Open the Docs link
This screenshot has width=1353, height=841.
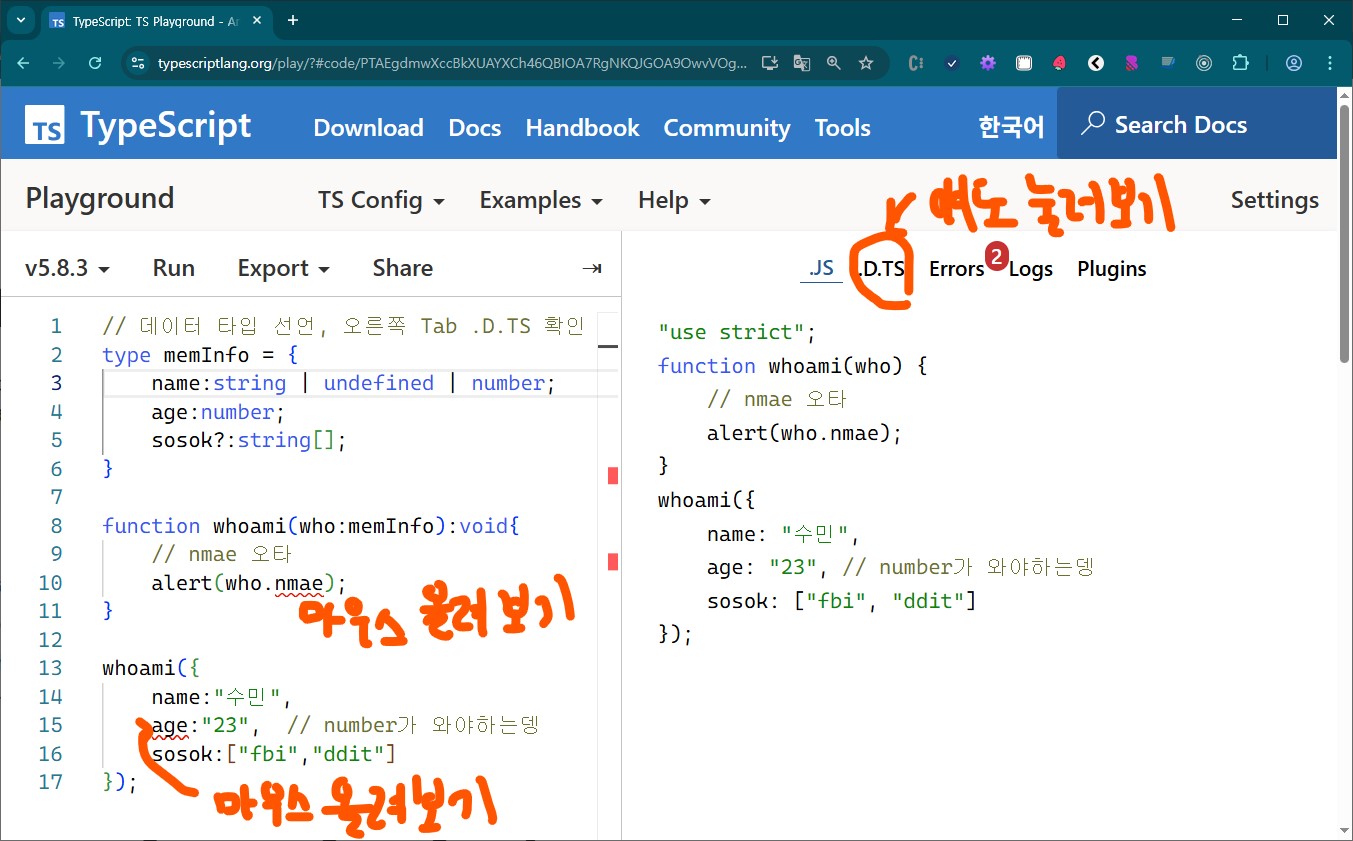(x=475, y=128)
